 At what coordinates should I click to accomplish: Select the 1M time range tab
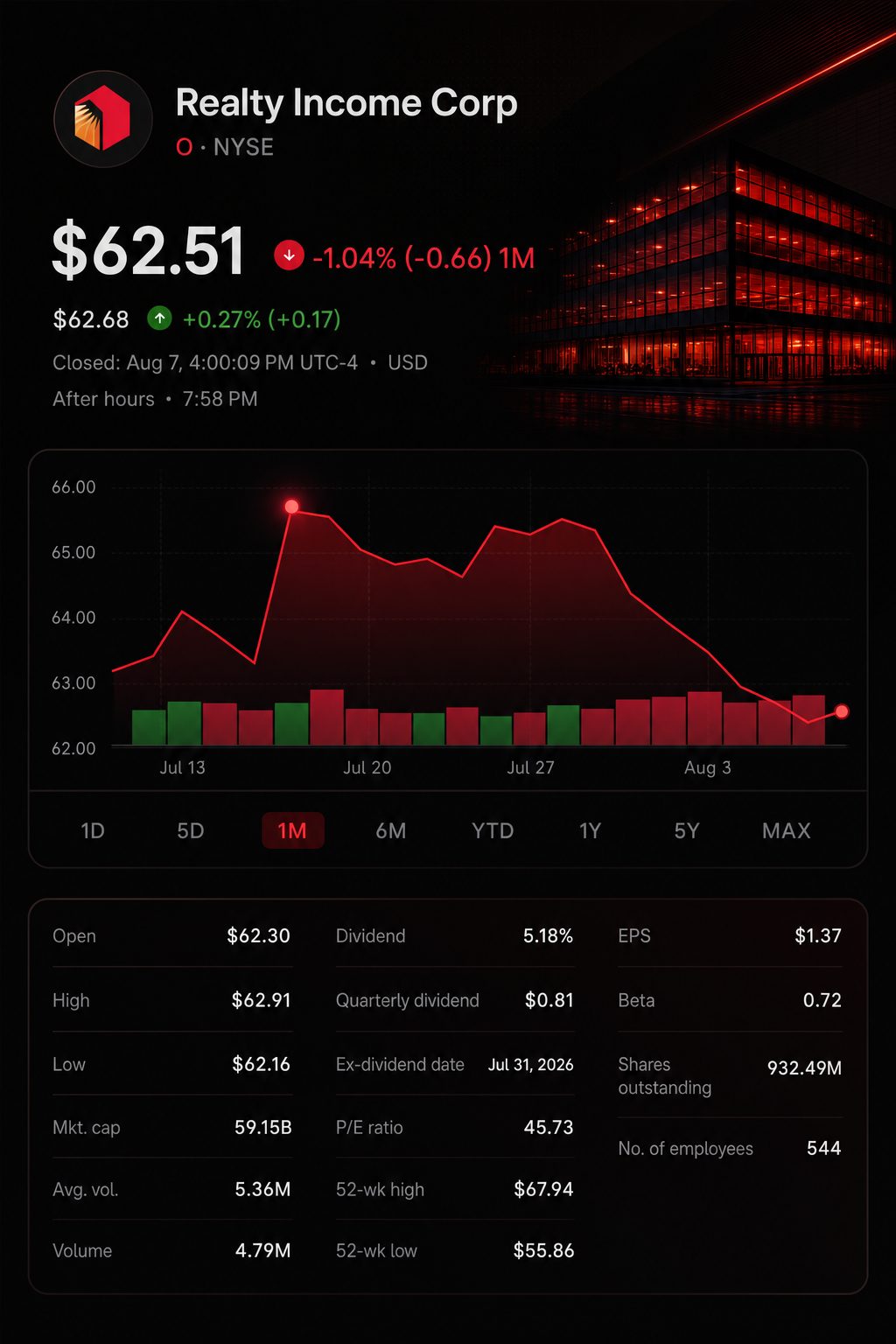point(293,830)
